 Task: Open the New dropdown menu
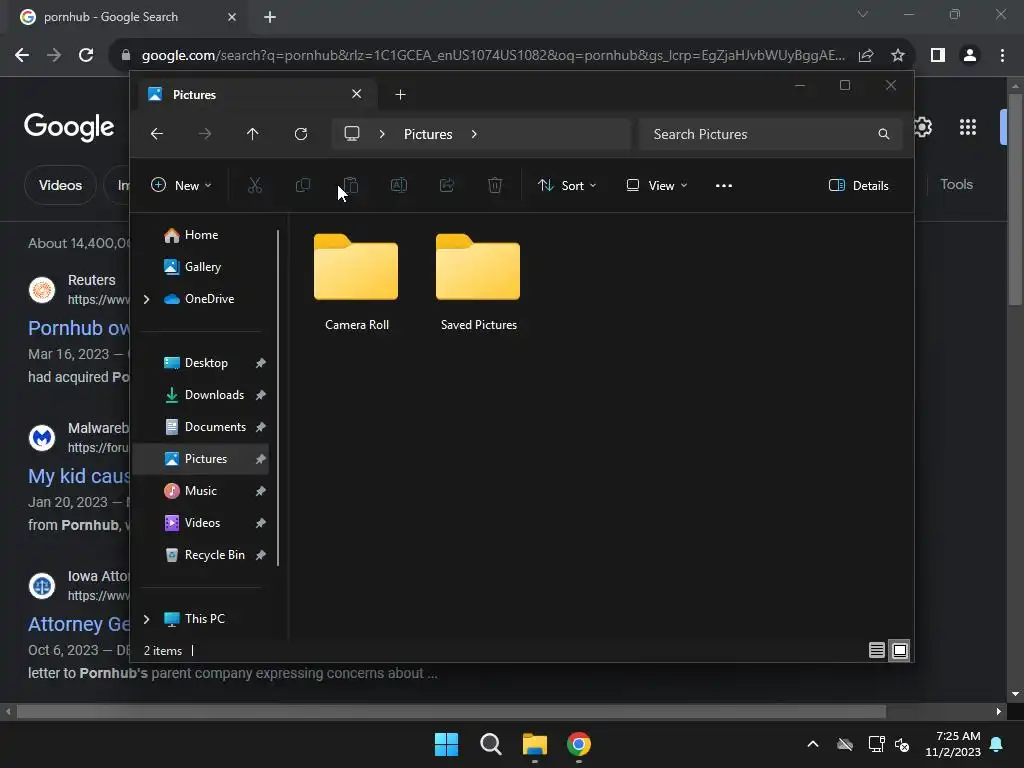(181, 185)
